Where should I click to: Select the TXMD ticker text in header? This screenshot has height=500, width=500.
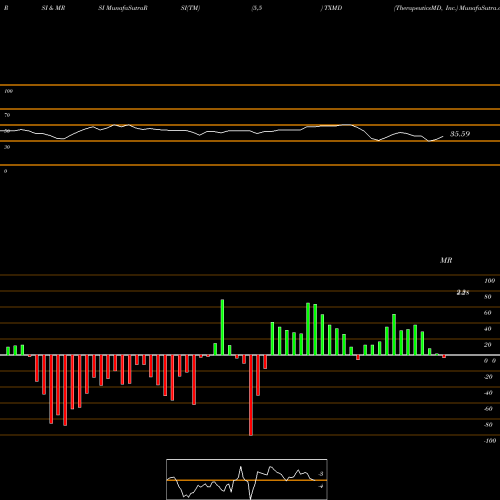click(333, 8)
